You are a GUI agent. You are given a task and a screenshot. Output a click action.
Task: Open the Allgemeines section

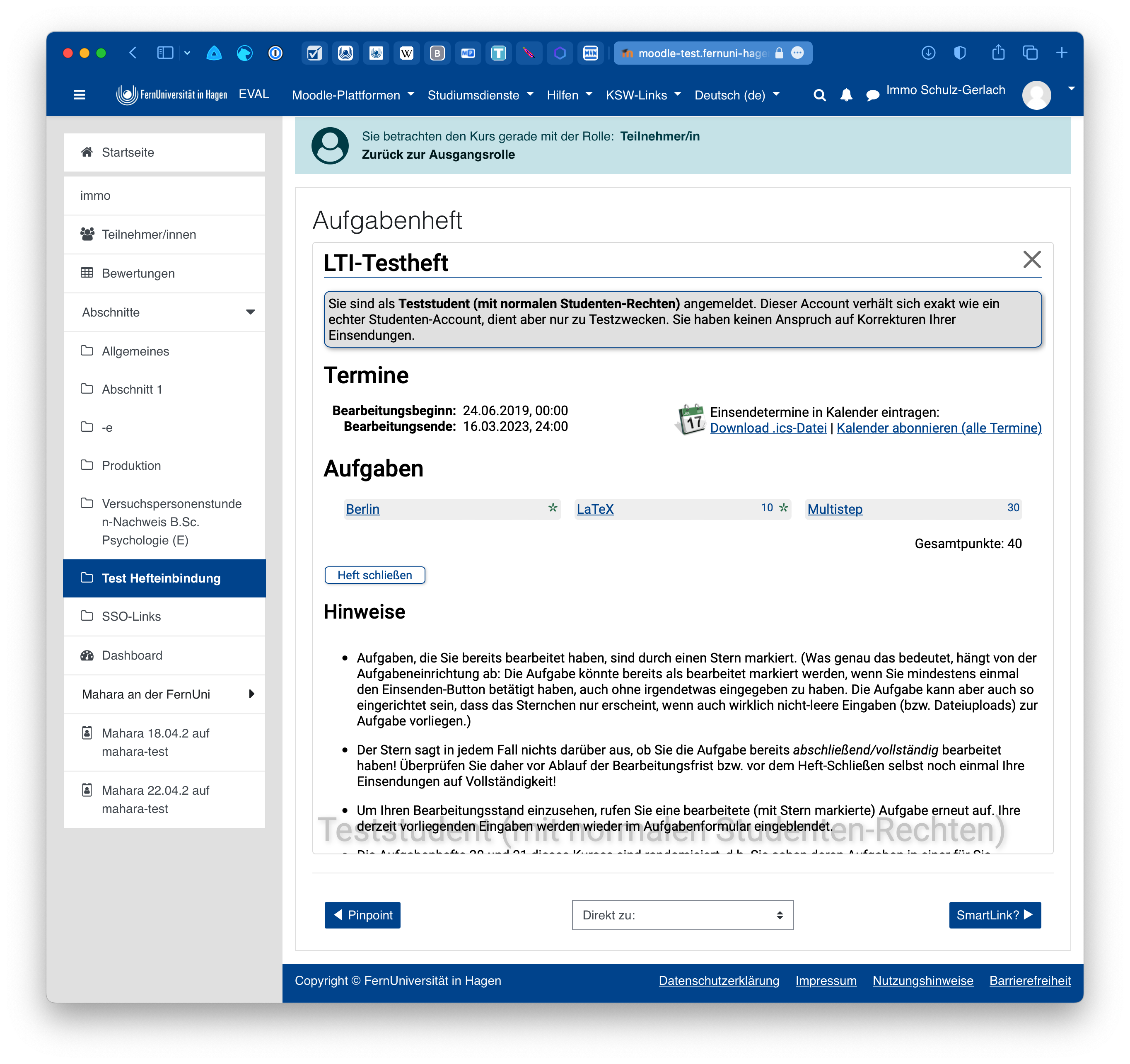coord(164,351)
